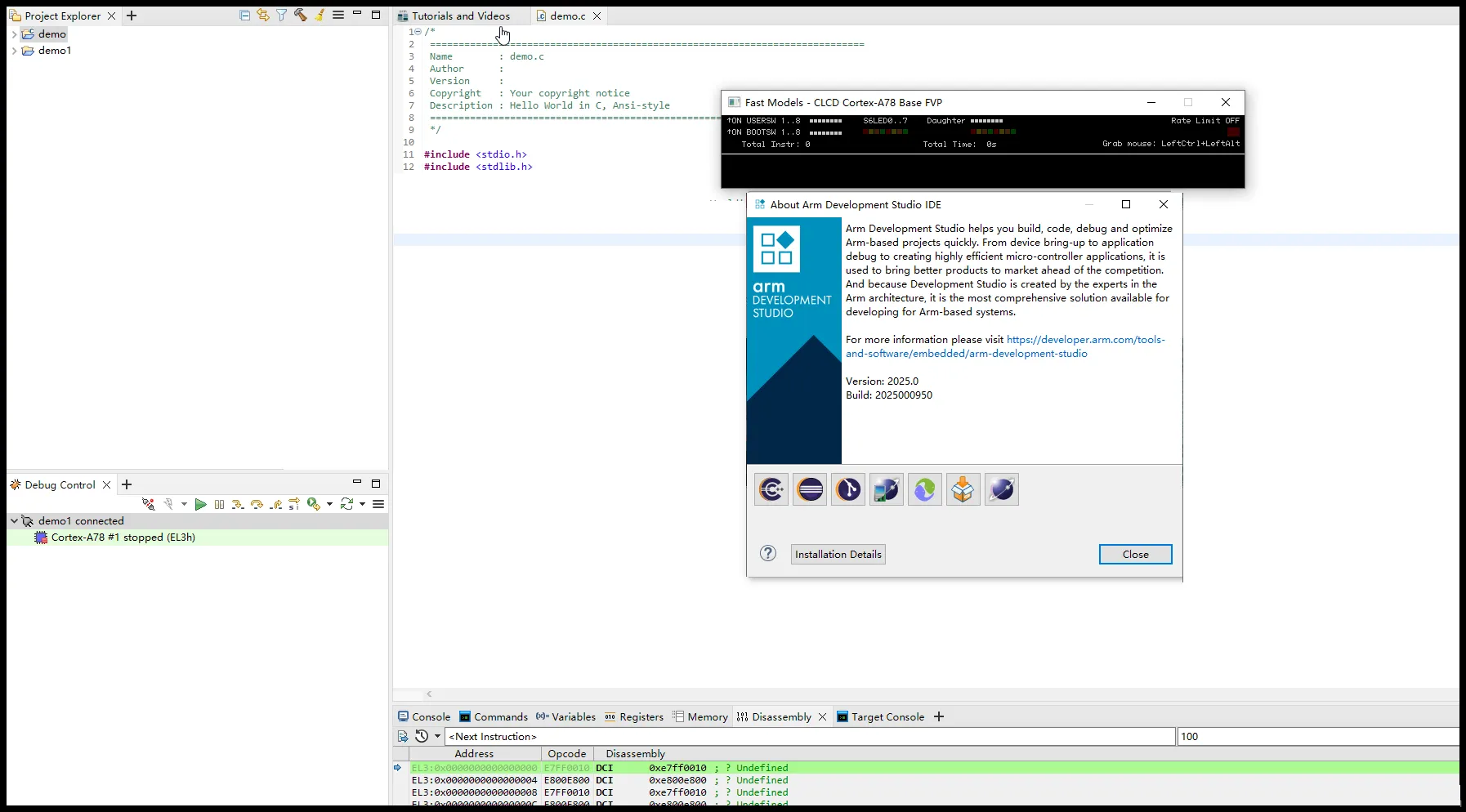Open the Console tab
The width and height of the screenshot is (1466, 812).
(424, 716)
